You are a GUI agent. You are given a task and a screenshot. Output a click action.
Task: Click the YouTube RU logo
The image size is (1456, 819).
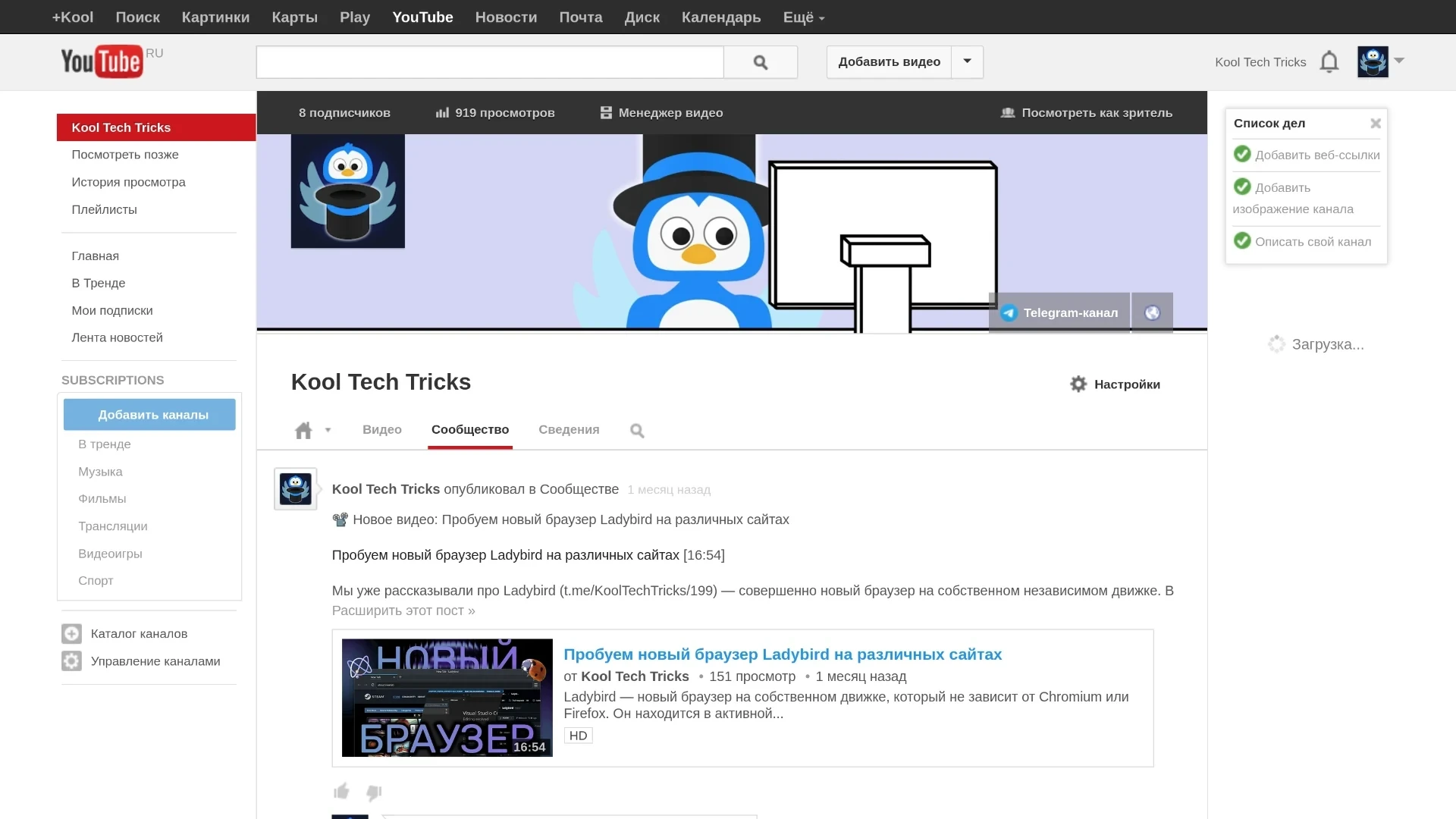point(111,61)
